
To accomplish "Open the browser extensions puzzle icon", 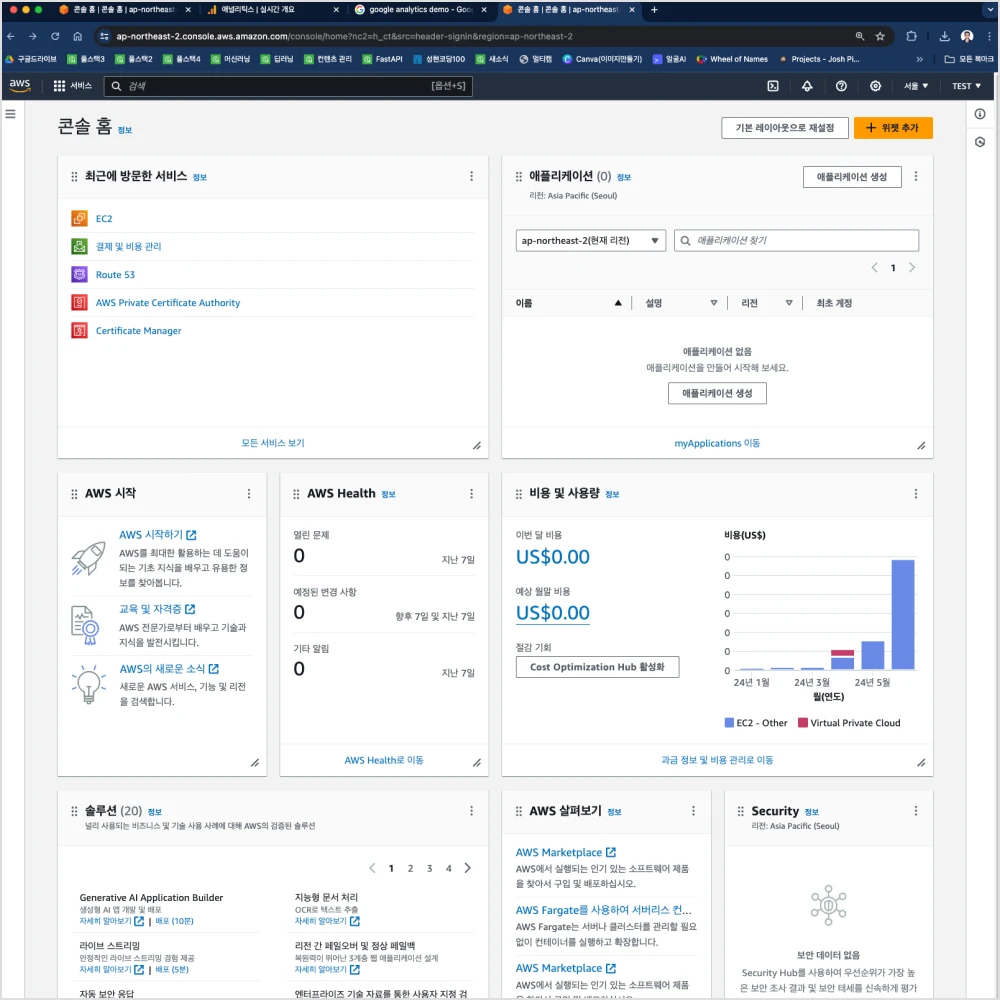I will pos(911,36).
